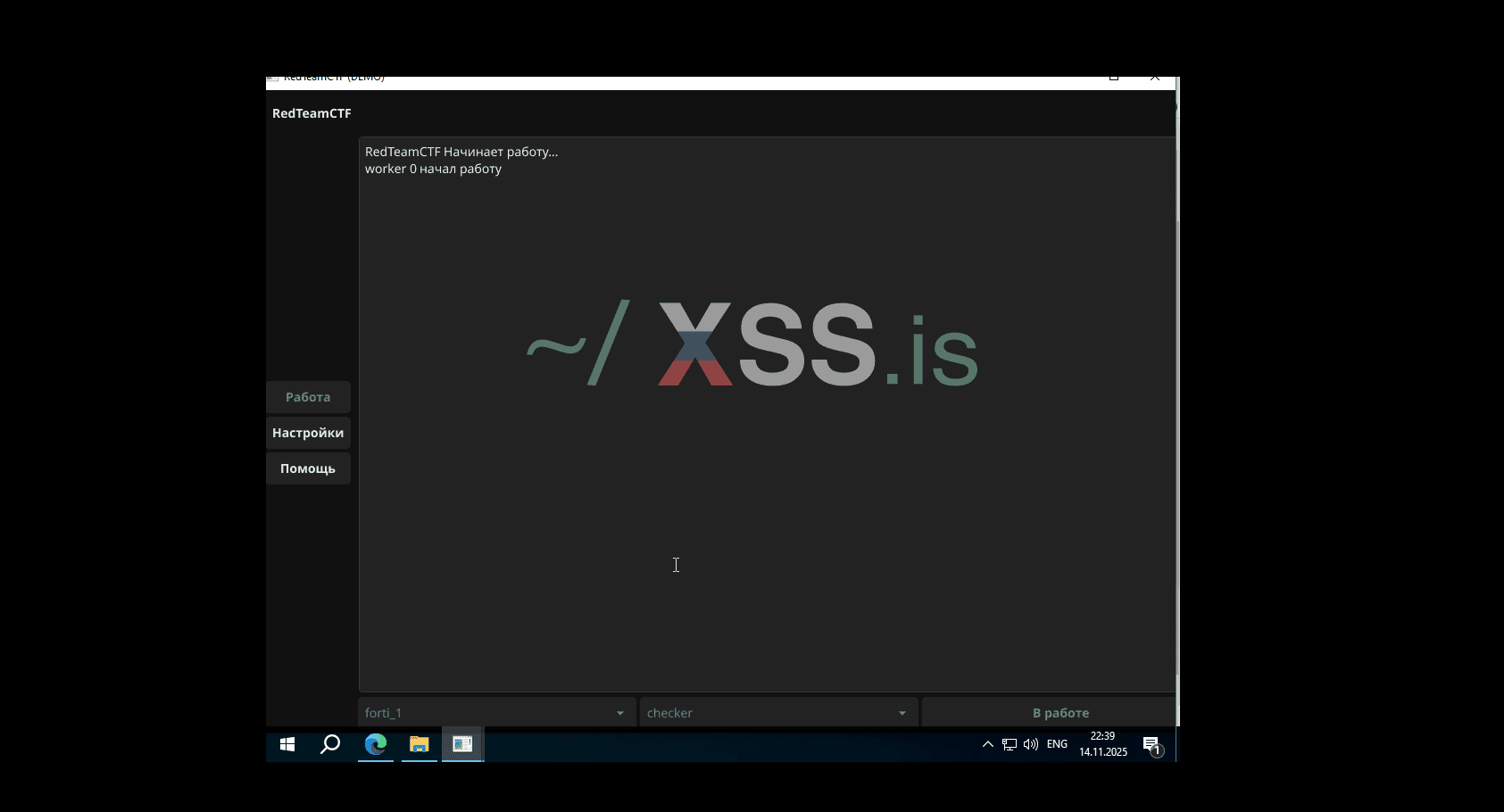Image resolution: width=1504 pixels, height=812 pixels.
Task: Launch Microsoft Edge from the taskbar
Action: (376, 744)
